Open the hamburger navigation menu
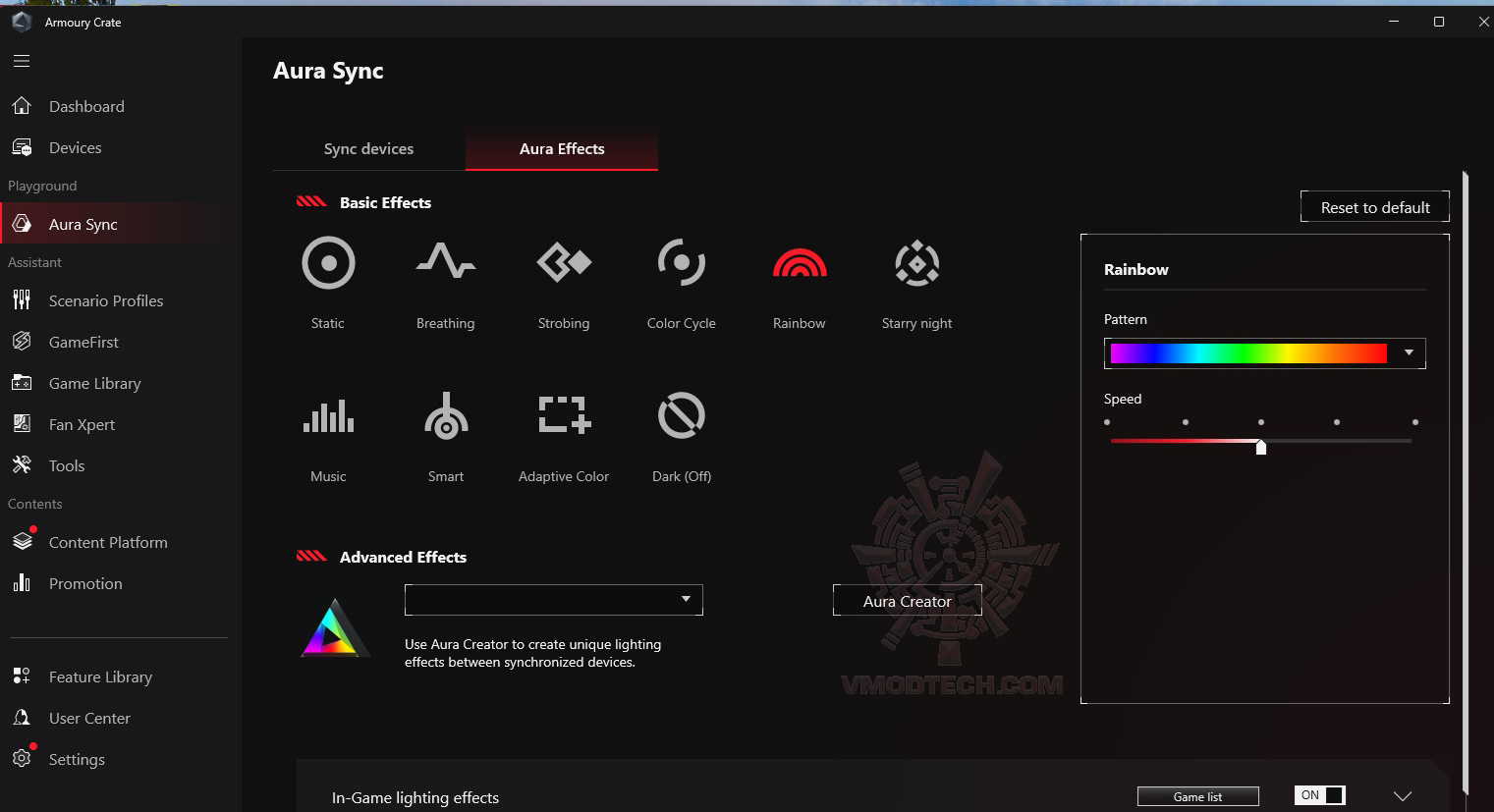 pyautogui.click(x=21, y=60)
